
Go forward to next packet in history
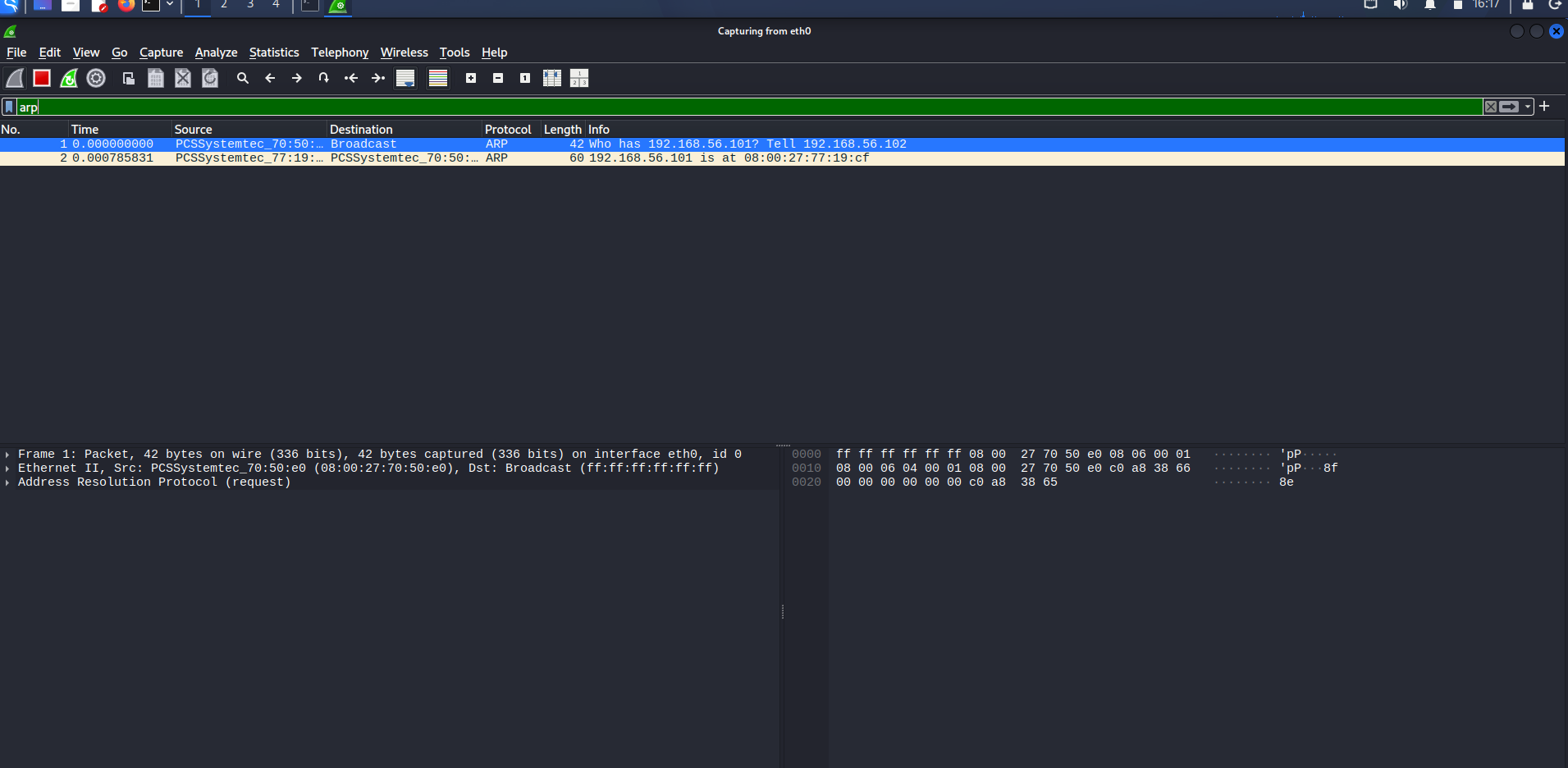click(x=297, y=78)
